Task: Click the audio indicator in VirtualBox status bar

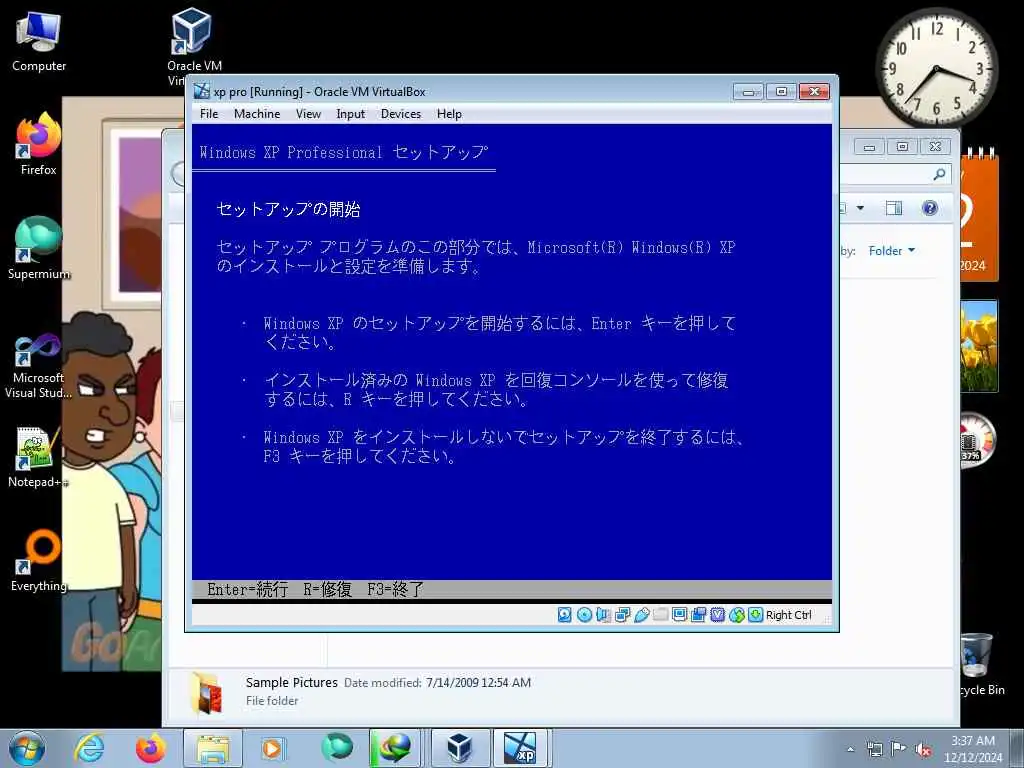Action: pyautogui.click(x=603, y=615)
